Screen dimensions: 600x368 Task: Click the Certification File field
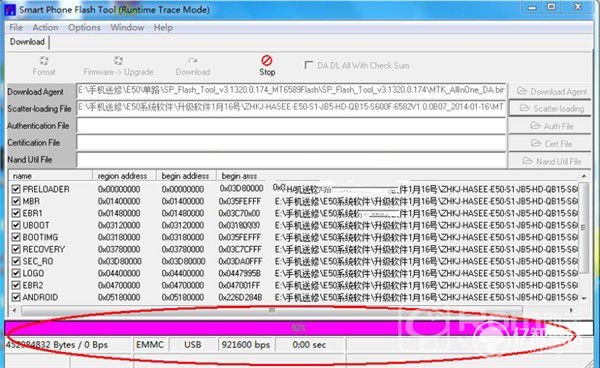click(291, 143)
